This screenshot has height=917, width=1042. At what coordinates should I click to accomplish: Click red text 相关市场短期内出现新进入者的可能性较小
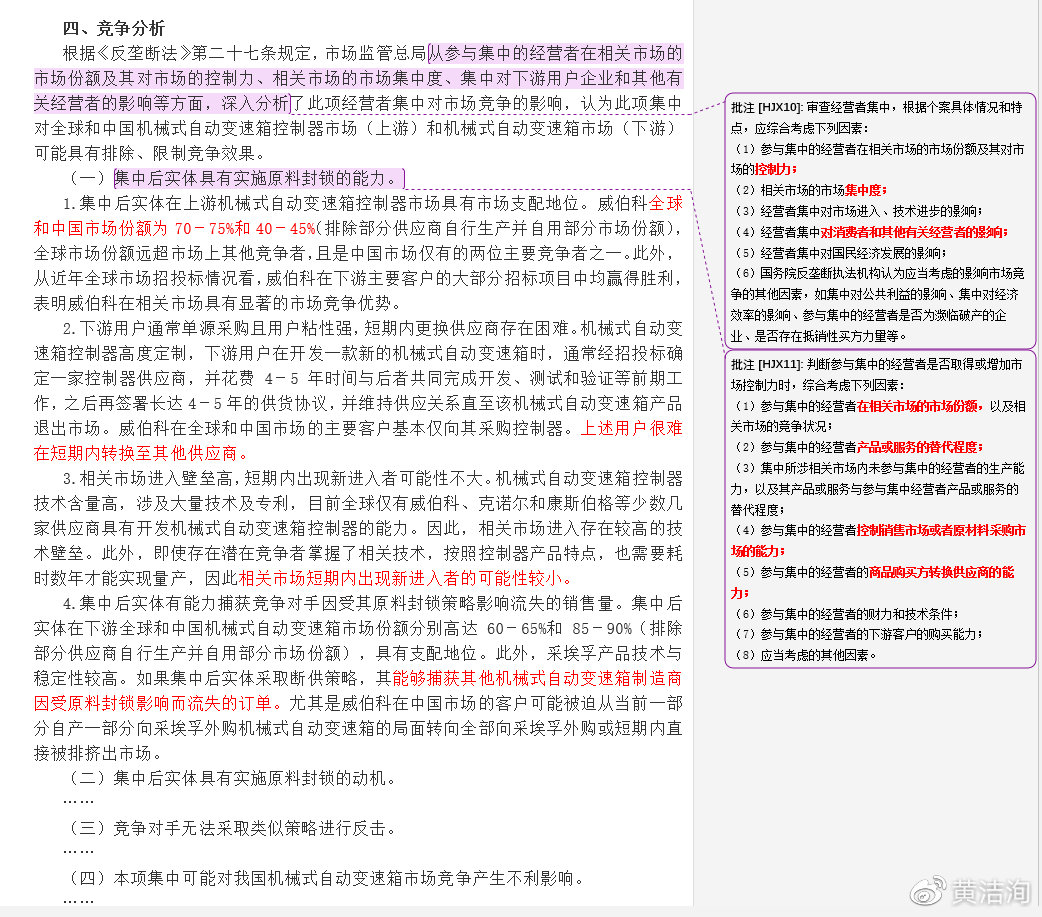pos(405,578)
